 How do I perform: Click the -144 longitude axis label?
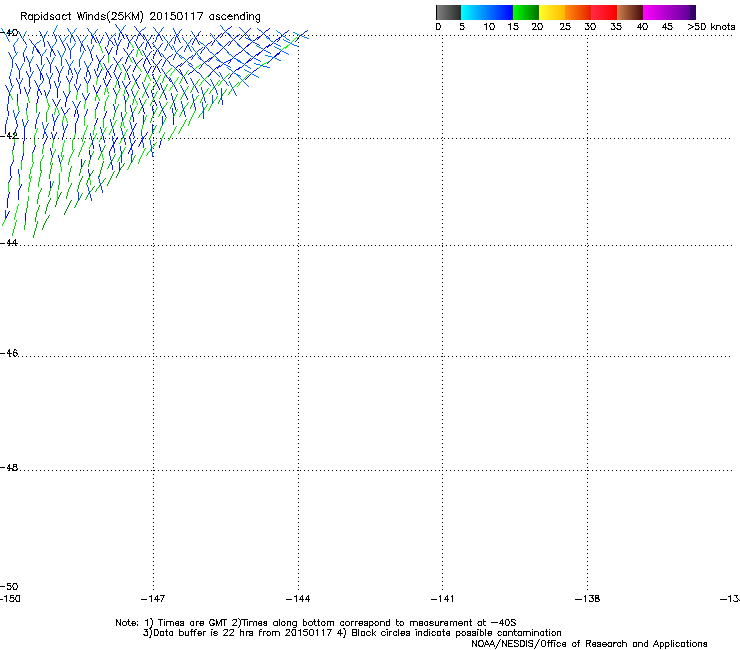coord(298,599)
